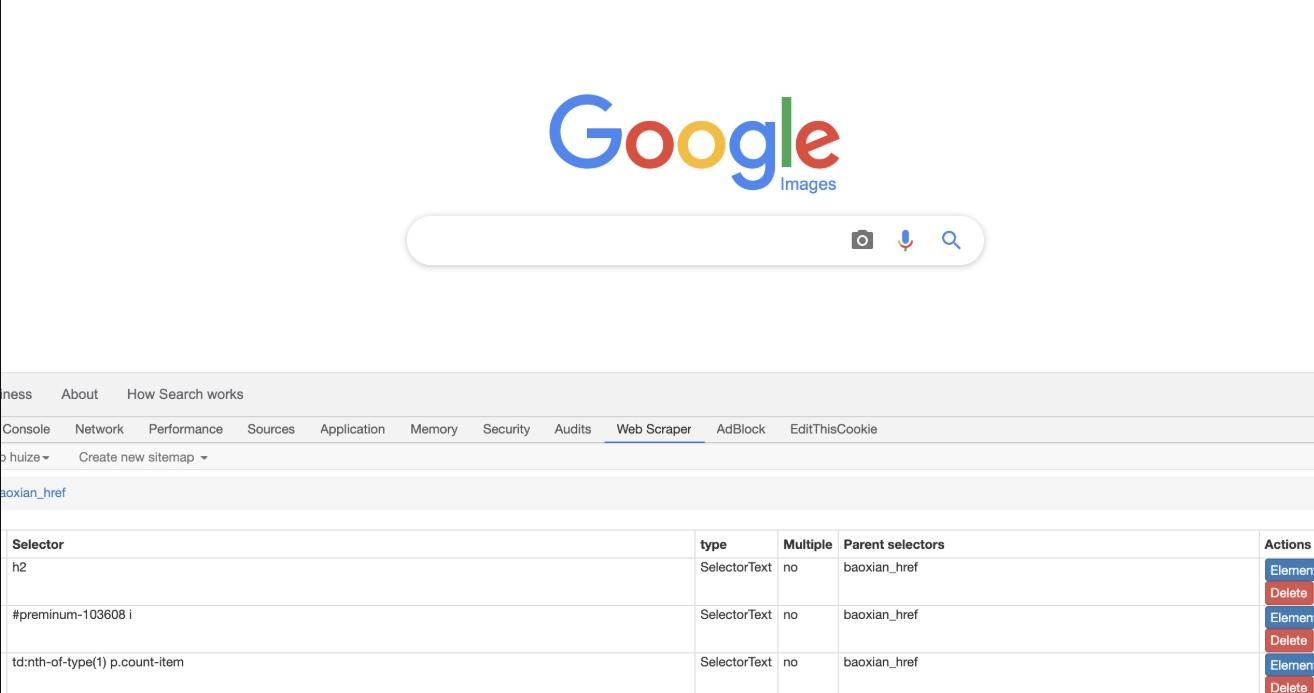Viewport: 1314px width, 693px height.
Task: Open the EditThisCookie tab
Action: point(833,429)
